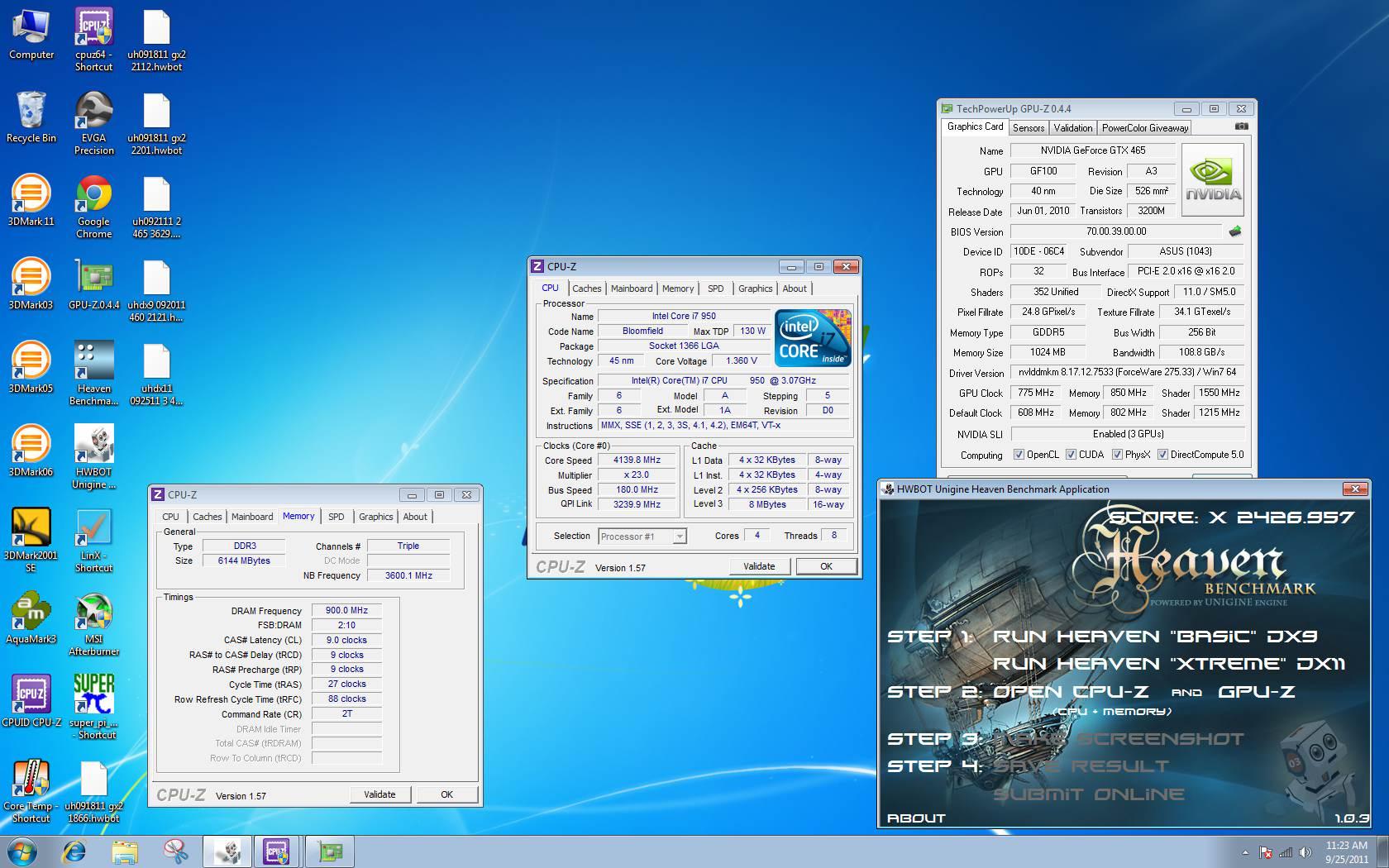Open Internet Explorer from the taskbar
This screenshot has height=868, width=1389.
tap(74, 851)
